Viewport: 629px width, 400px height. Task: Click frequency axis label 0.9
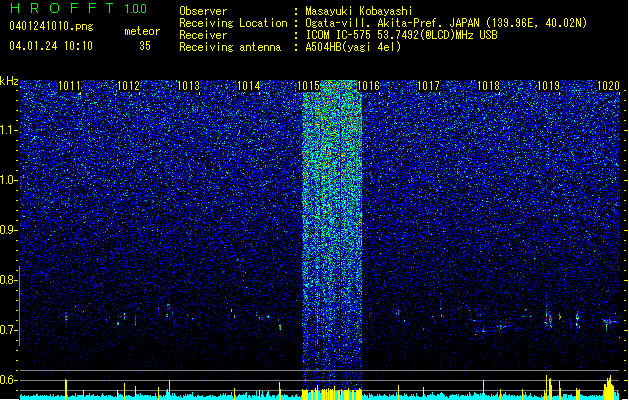7,230
